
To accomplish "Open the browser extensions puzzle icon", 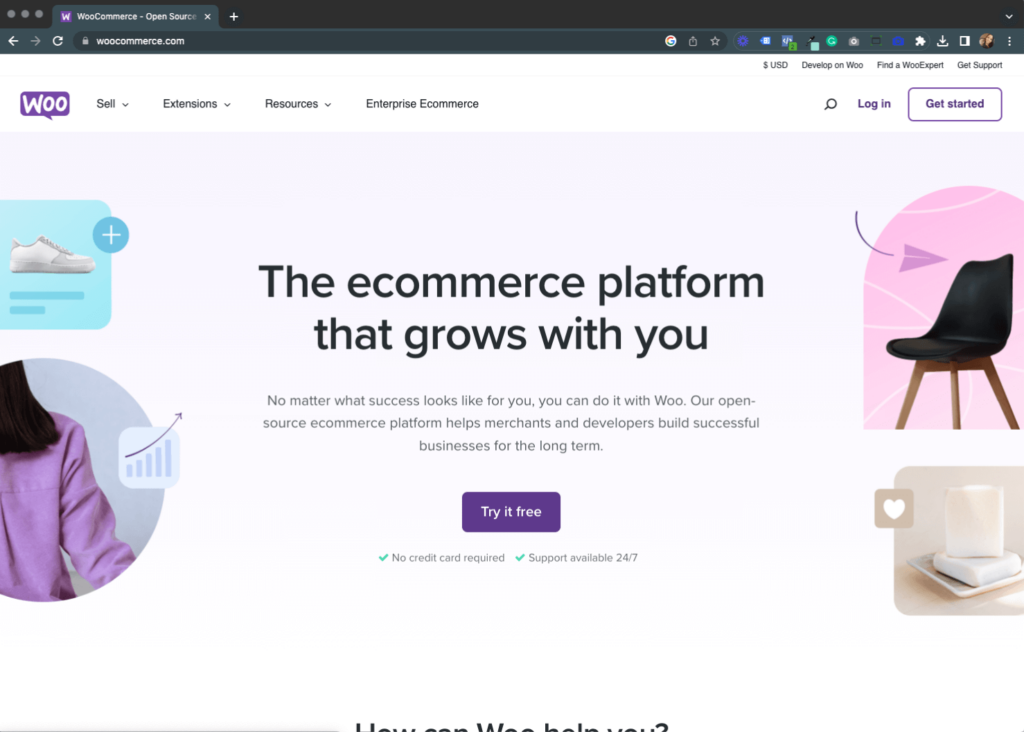I will tap(920, 41).
